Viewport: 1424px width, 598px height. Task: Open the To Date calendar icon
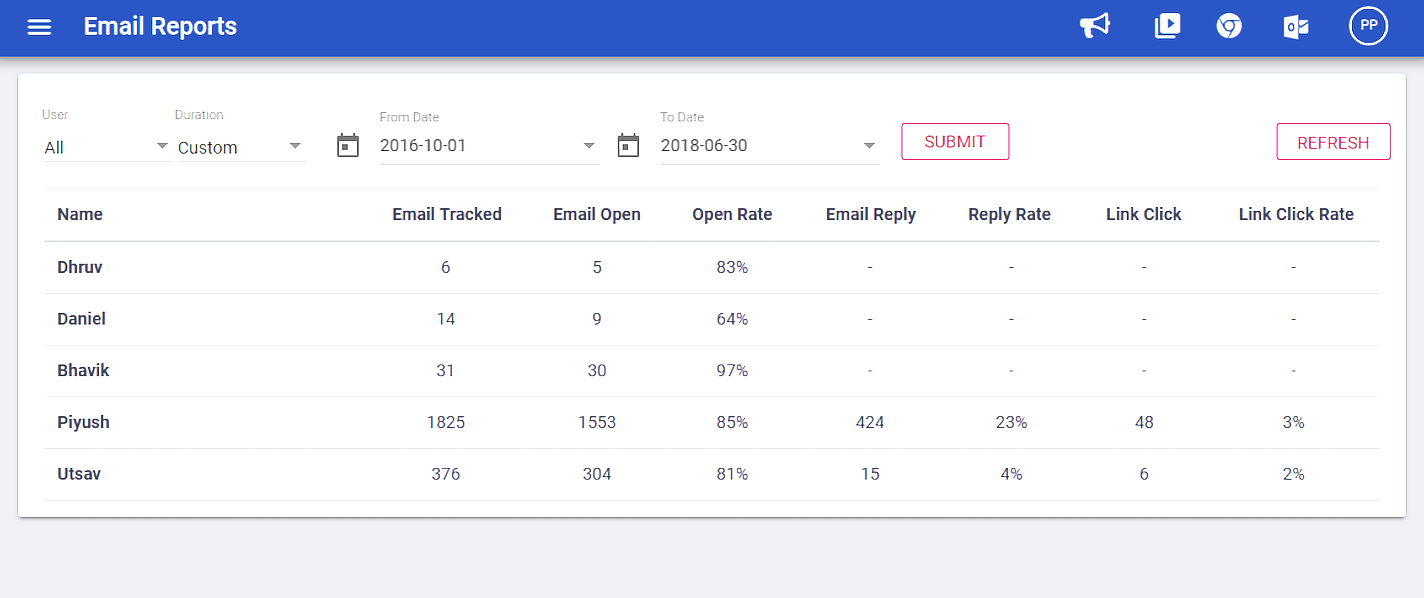pos(628,145)
